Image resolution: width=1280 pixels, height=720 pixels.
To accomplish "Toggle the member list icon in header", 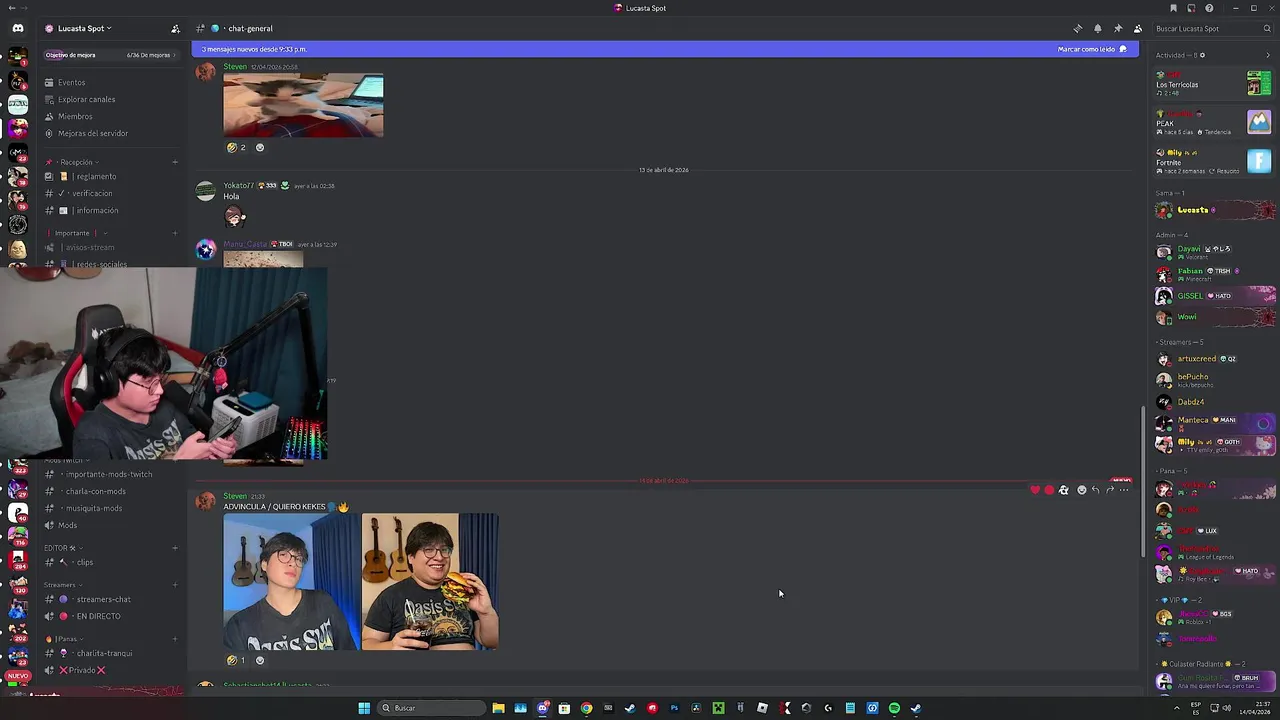I will (1137, 28).
